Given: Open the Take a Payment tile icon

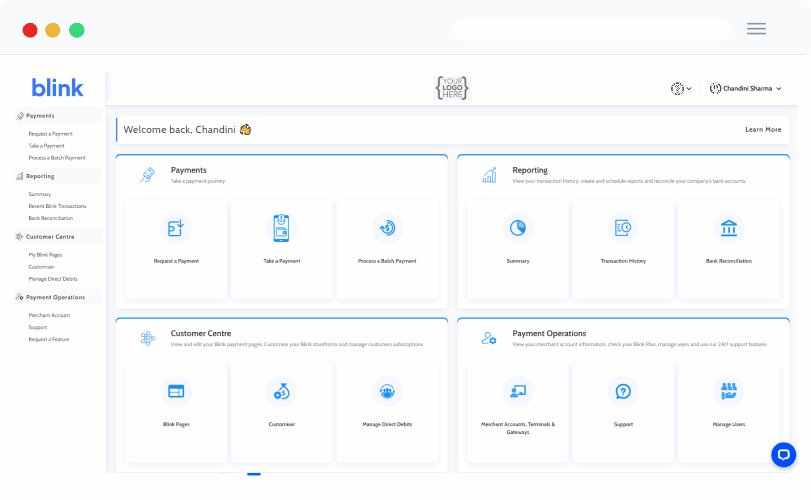Looking at the screenshot, I should [281, 228].
